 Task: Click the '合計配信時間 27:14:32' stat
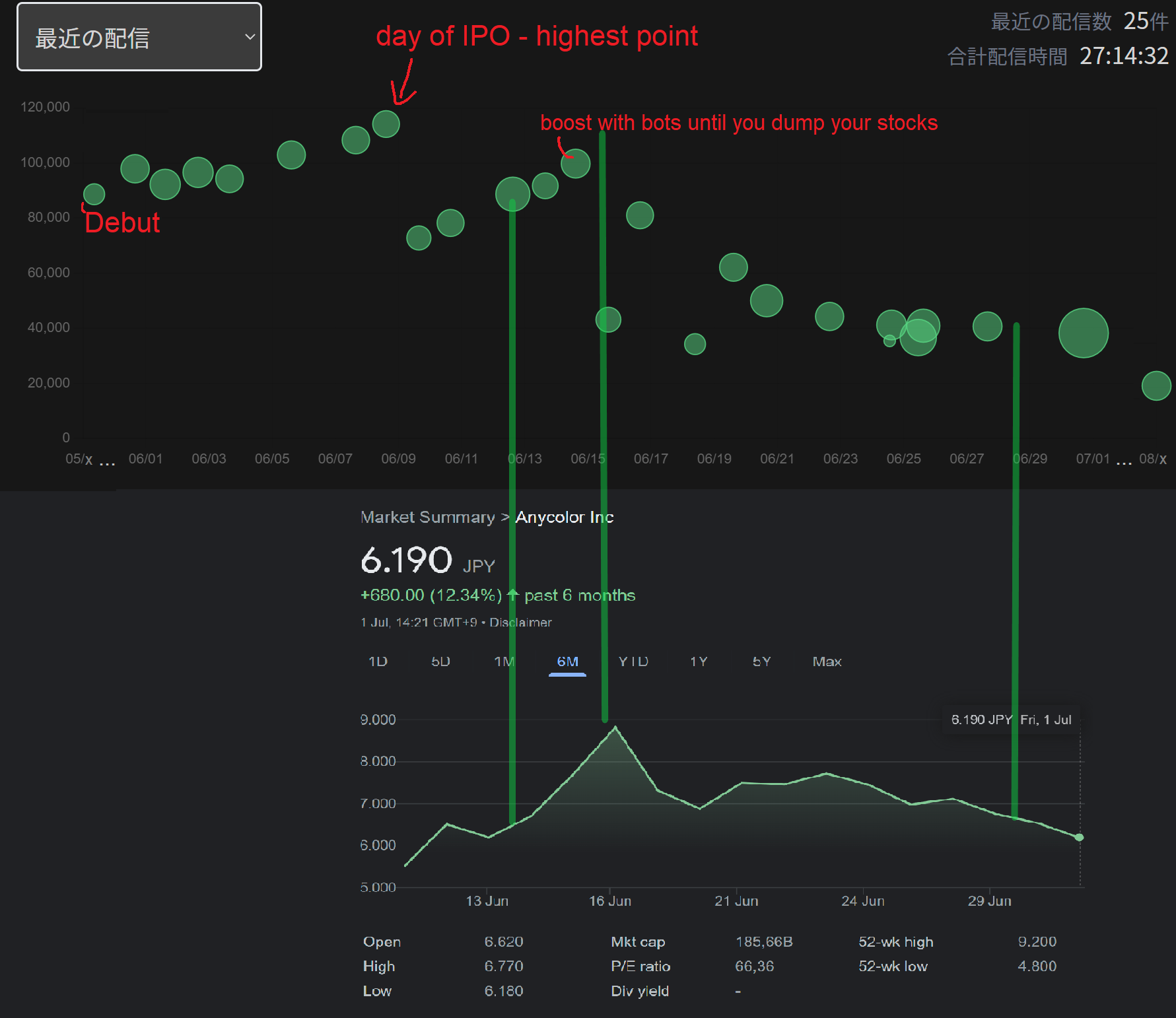(1058, 56)
